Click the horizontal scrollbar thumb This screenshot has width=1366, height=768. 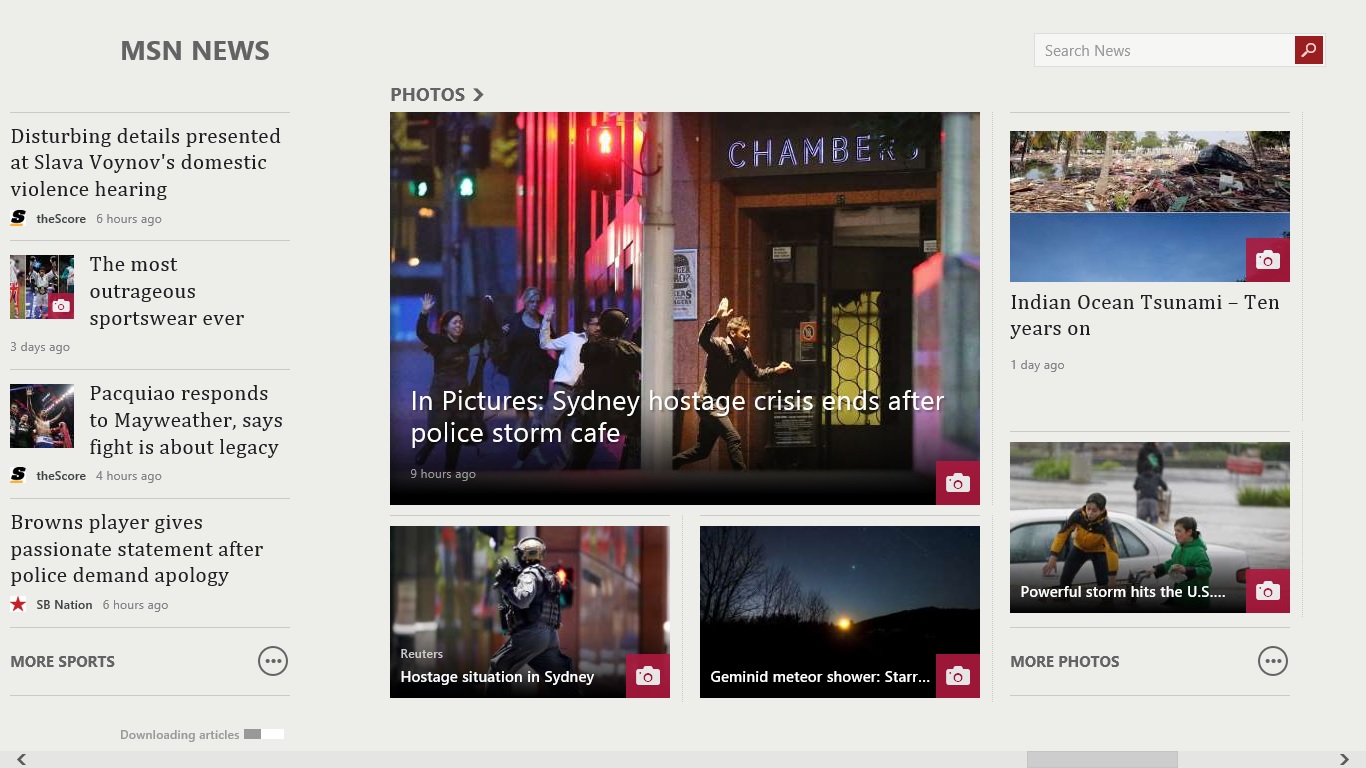click(x=1102, y=759)
